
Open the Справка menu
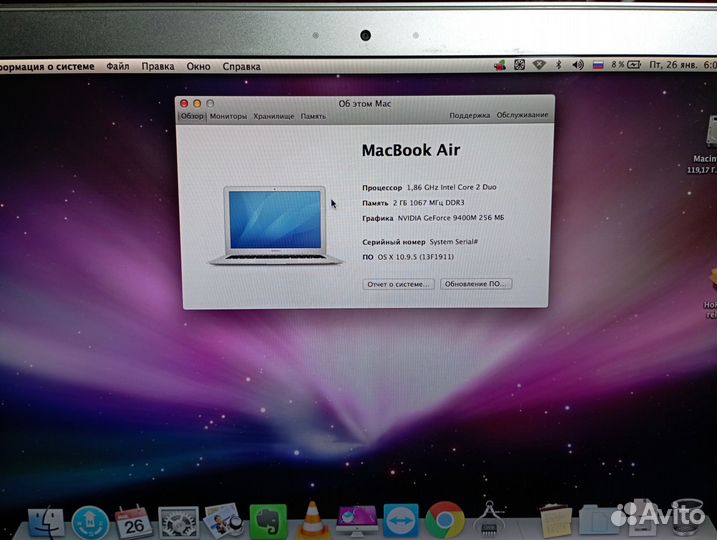pos(241,66)
